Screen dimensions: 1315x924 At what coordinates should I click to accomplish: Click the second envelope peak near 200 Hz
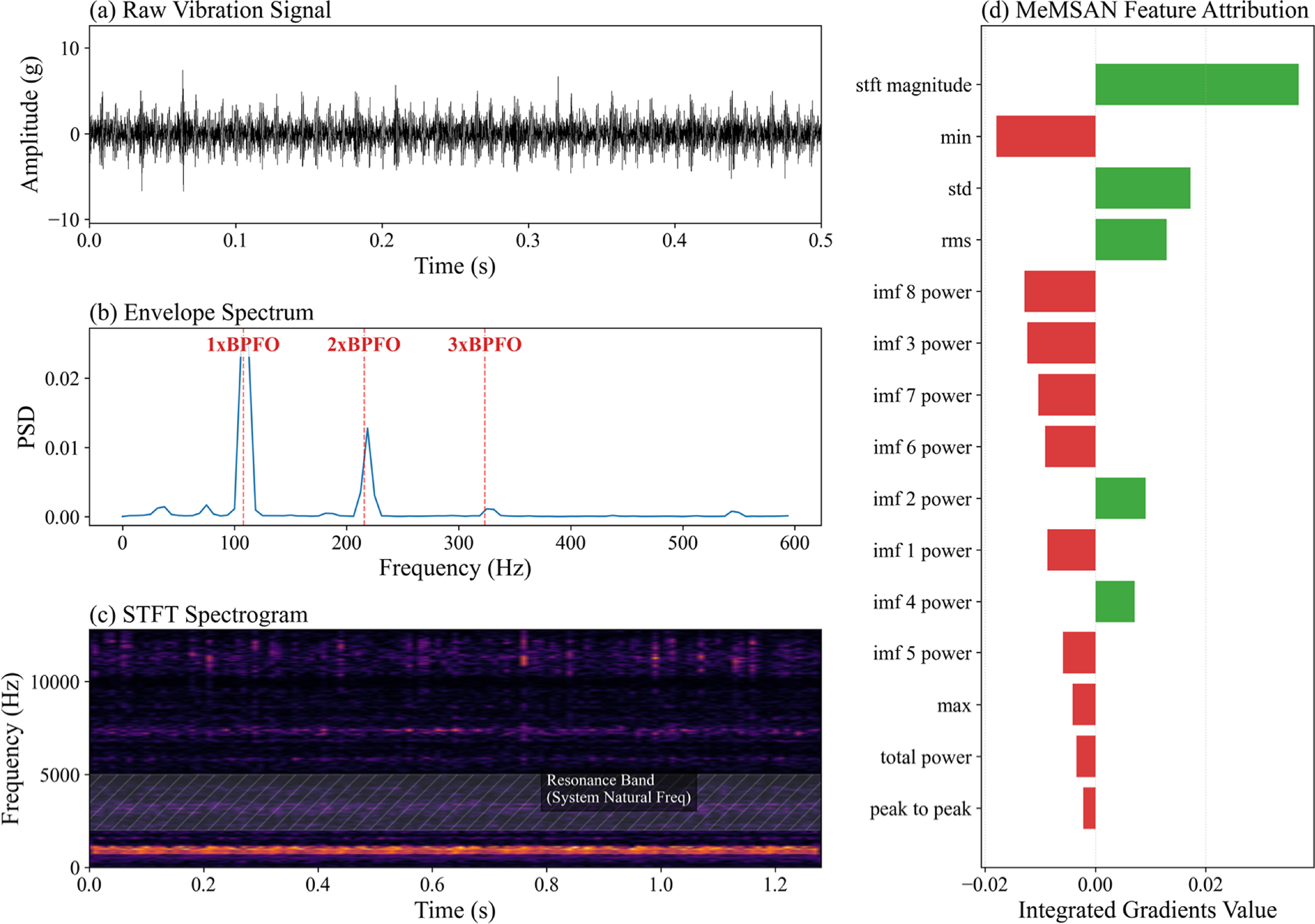(x=367, y=472)
